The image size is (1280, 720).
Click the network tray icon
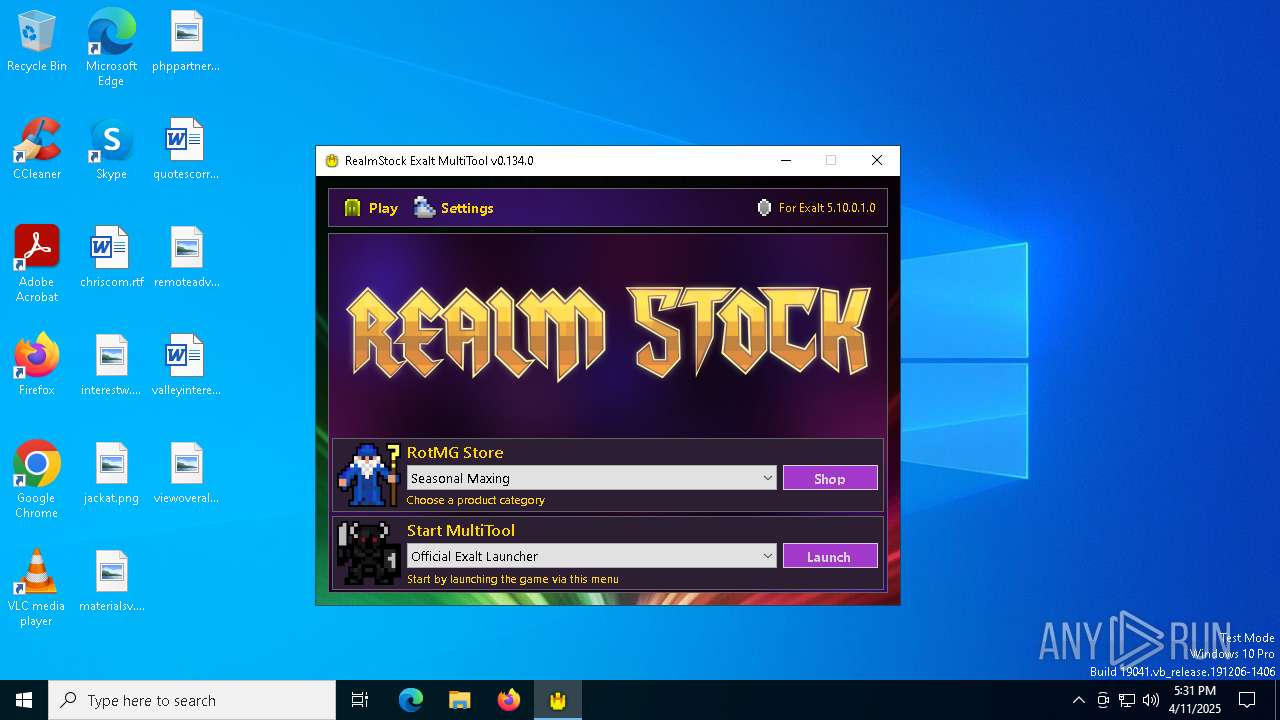click(1127, 700)
